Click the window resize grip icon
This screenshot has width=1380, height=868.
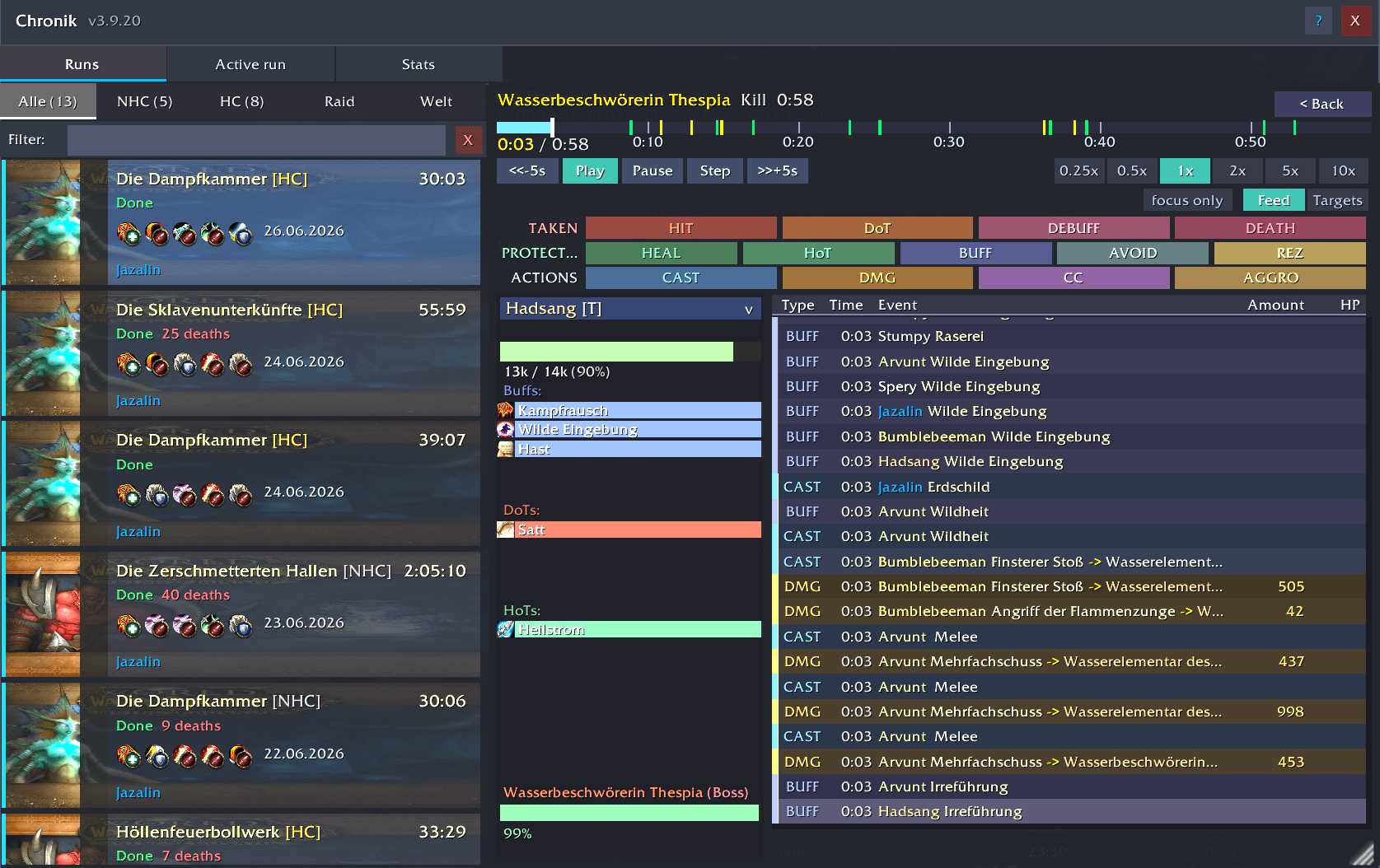click(1364, 853)
